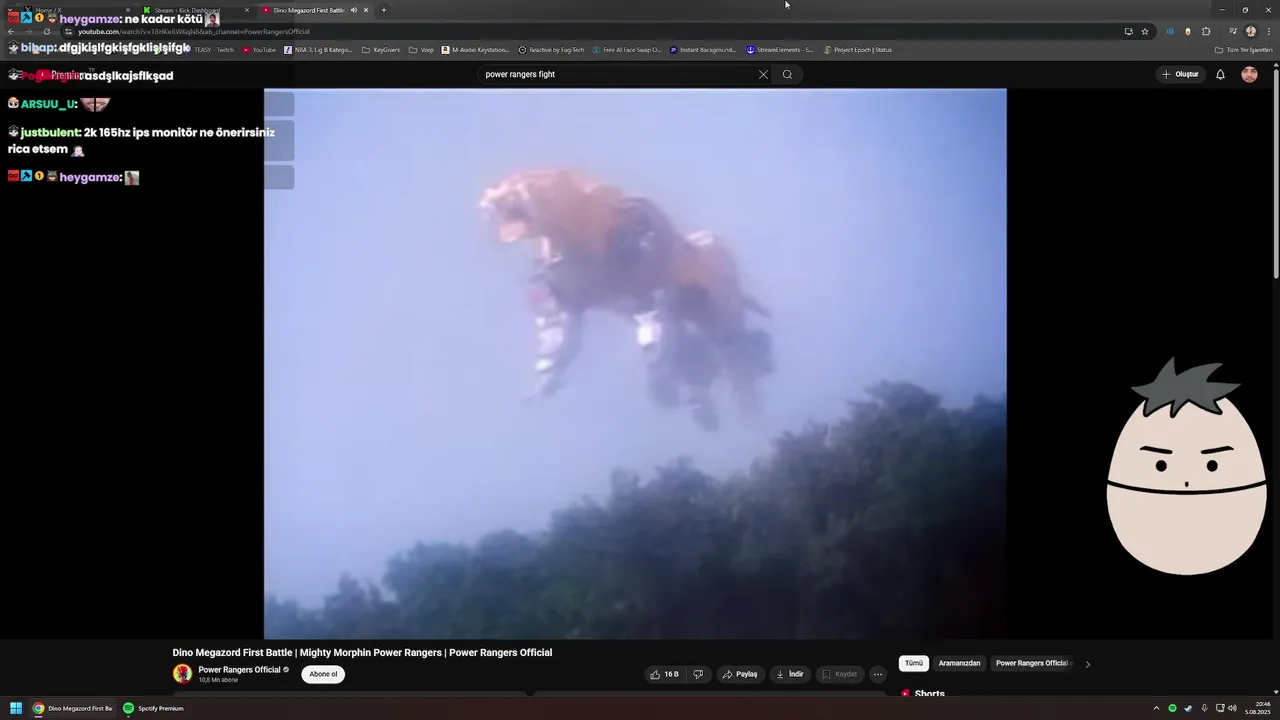Open the M-Audio Keystation bookmark

coord(476,49)
